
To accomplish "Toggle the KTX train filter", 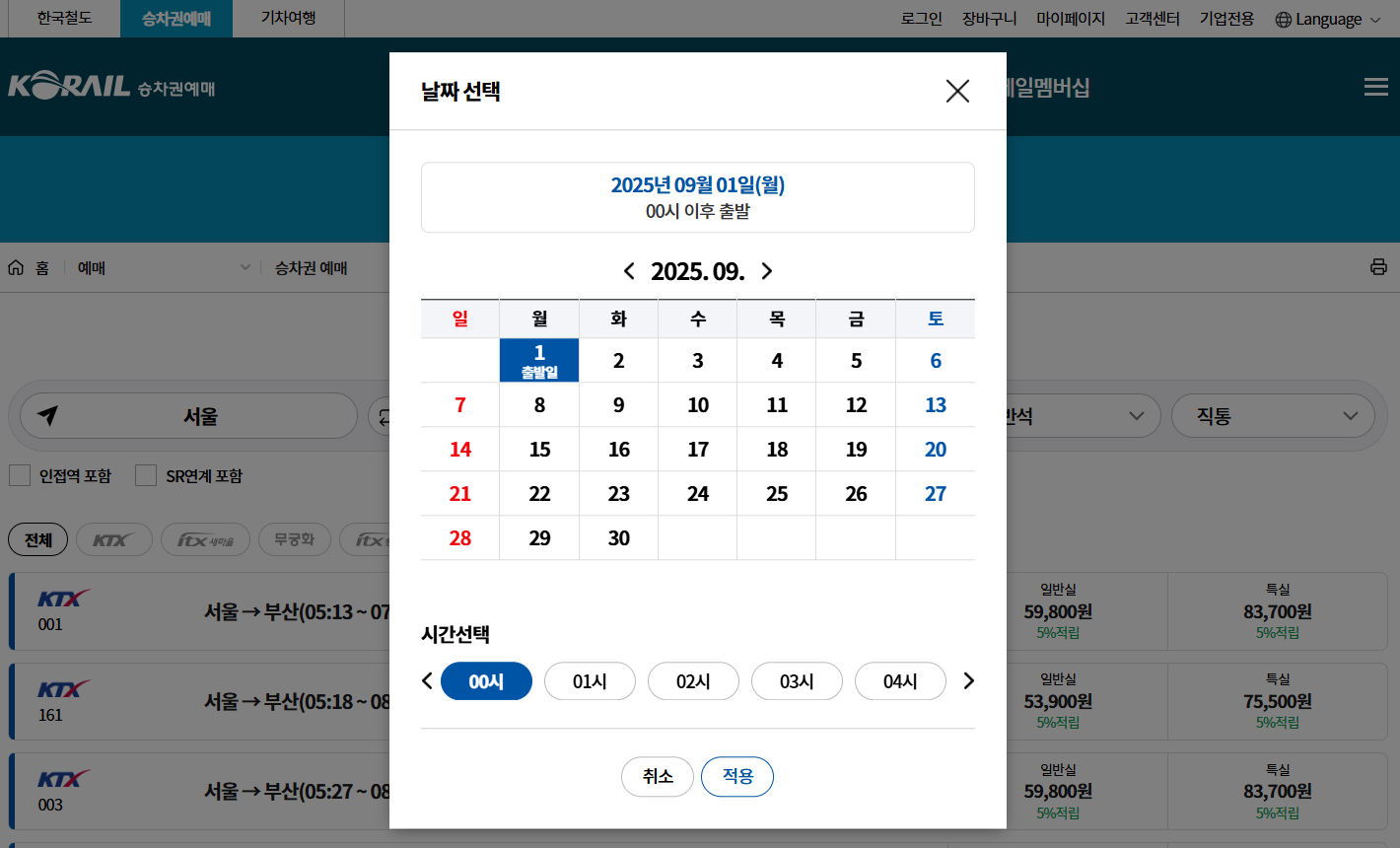I will coord(113,539).
